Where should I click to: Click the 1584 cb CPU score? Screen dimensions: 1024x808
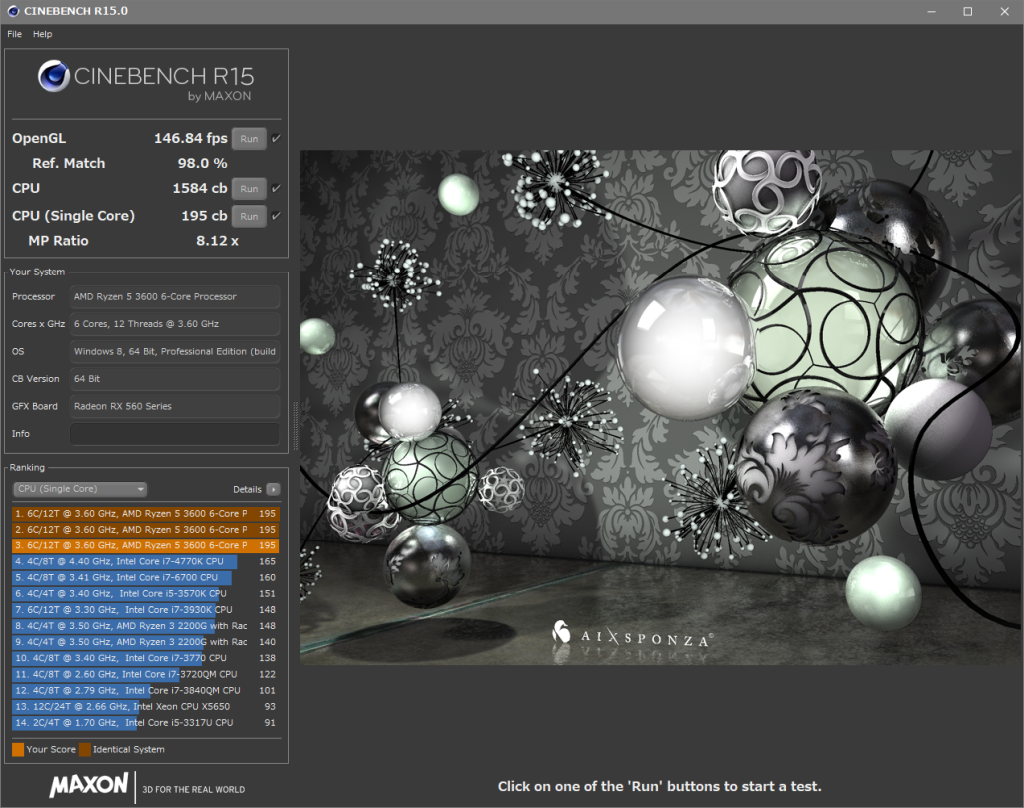[200, 189]
